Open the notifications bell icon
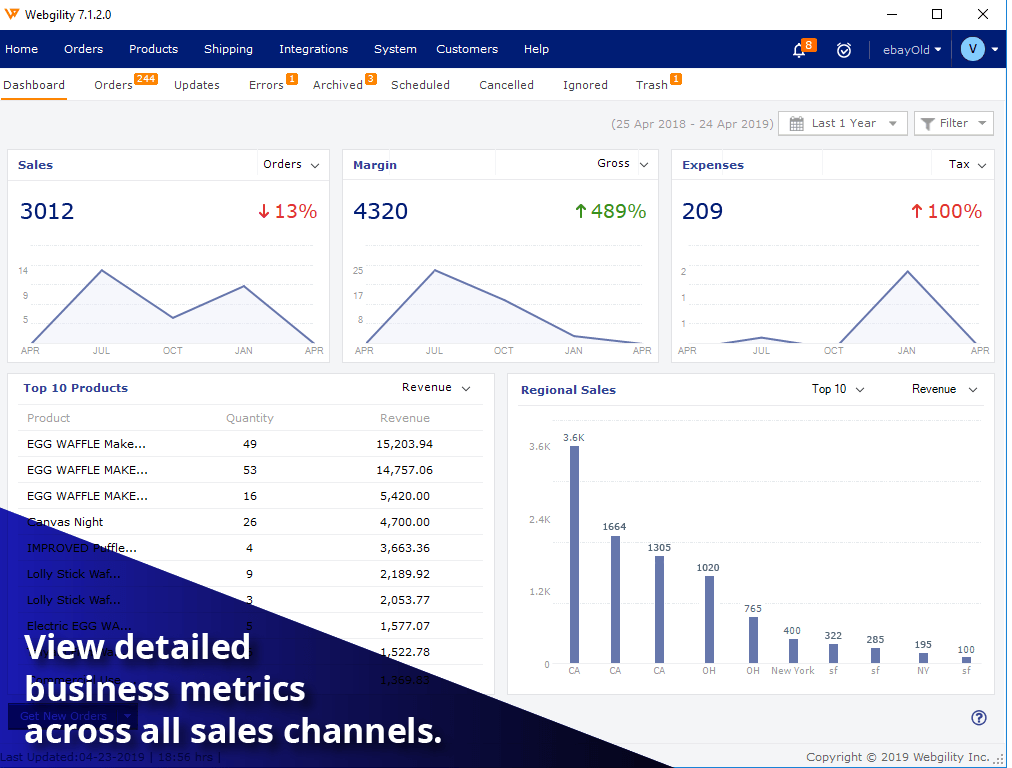1012x768 pixels. tap(799, 50)
